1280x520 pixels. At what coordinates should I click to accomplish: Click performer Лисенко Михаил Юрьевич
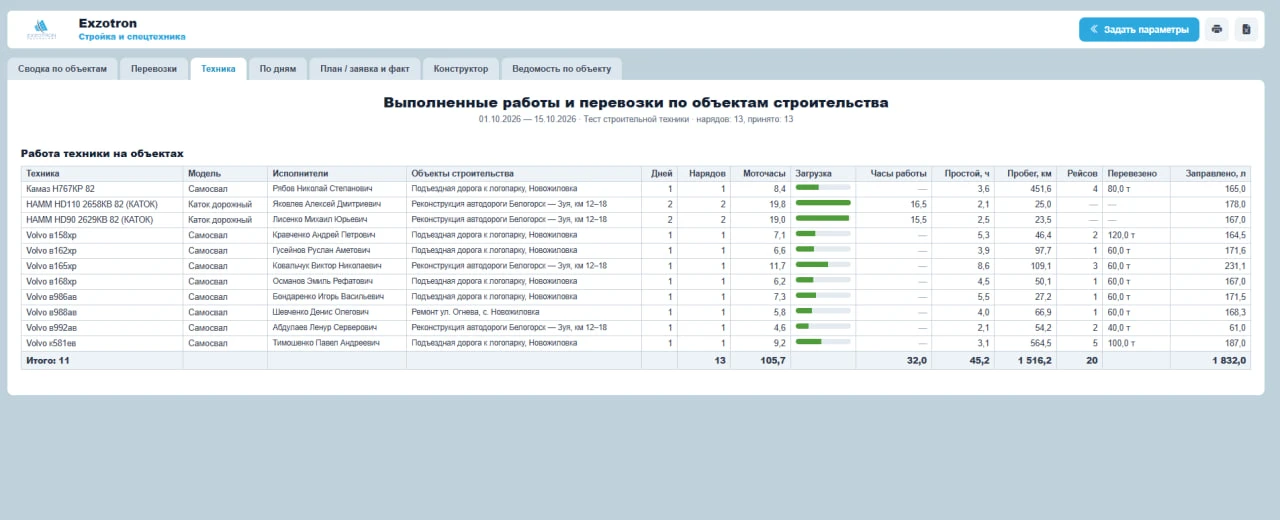(321, 219)
